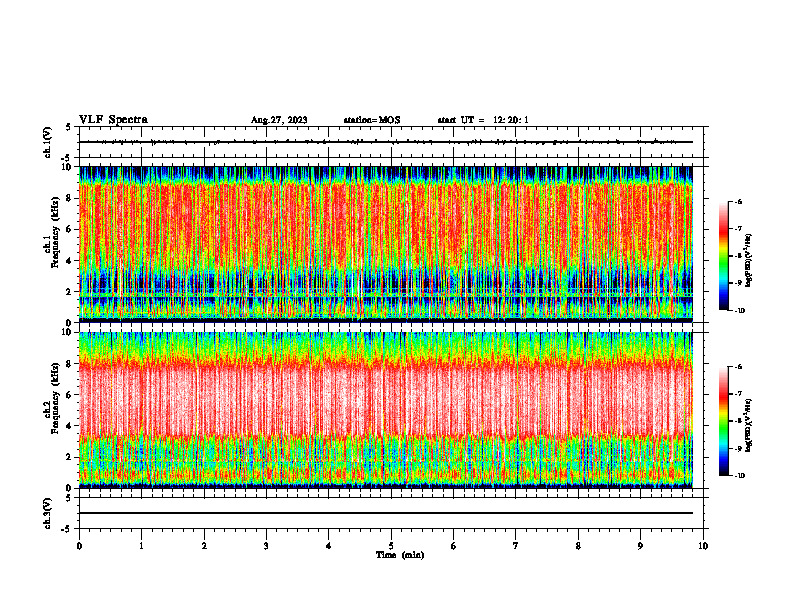Click the '5' tick on the ch.1(V) axis
792x612 pixels.
click(68, 127)
